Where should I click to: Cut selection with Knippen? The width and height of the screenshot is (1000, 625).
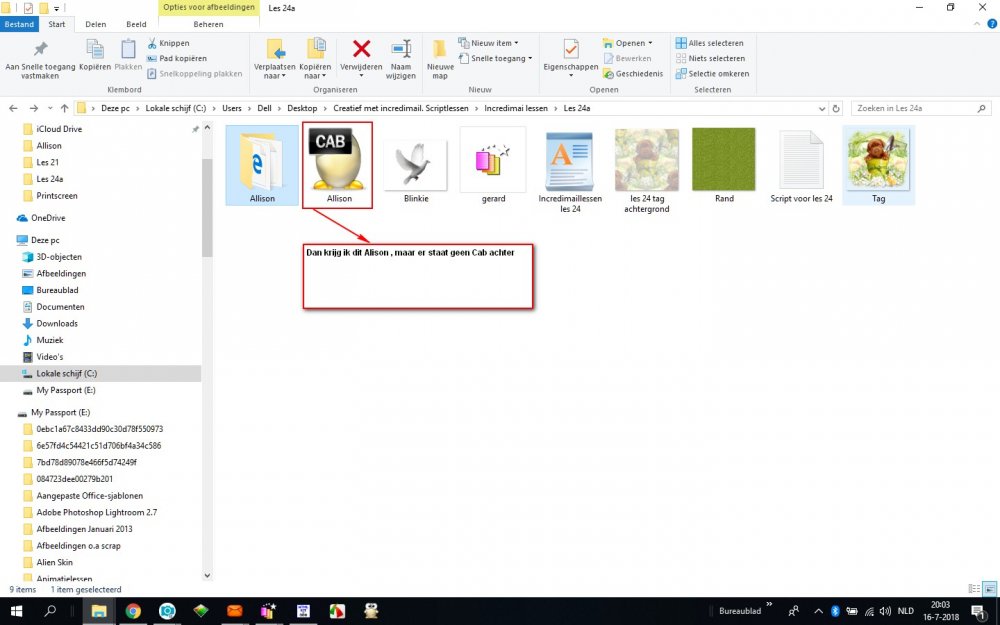[x=168, y=43]
